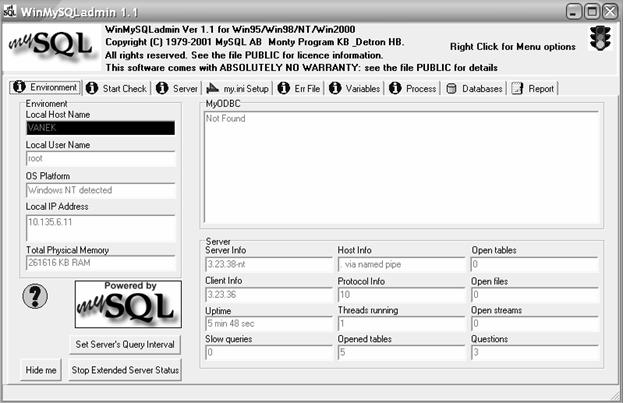Screen dimensions: 624x403
Task: Click the Local User Name field root
Action: tap(100, 158)
